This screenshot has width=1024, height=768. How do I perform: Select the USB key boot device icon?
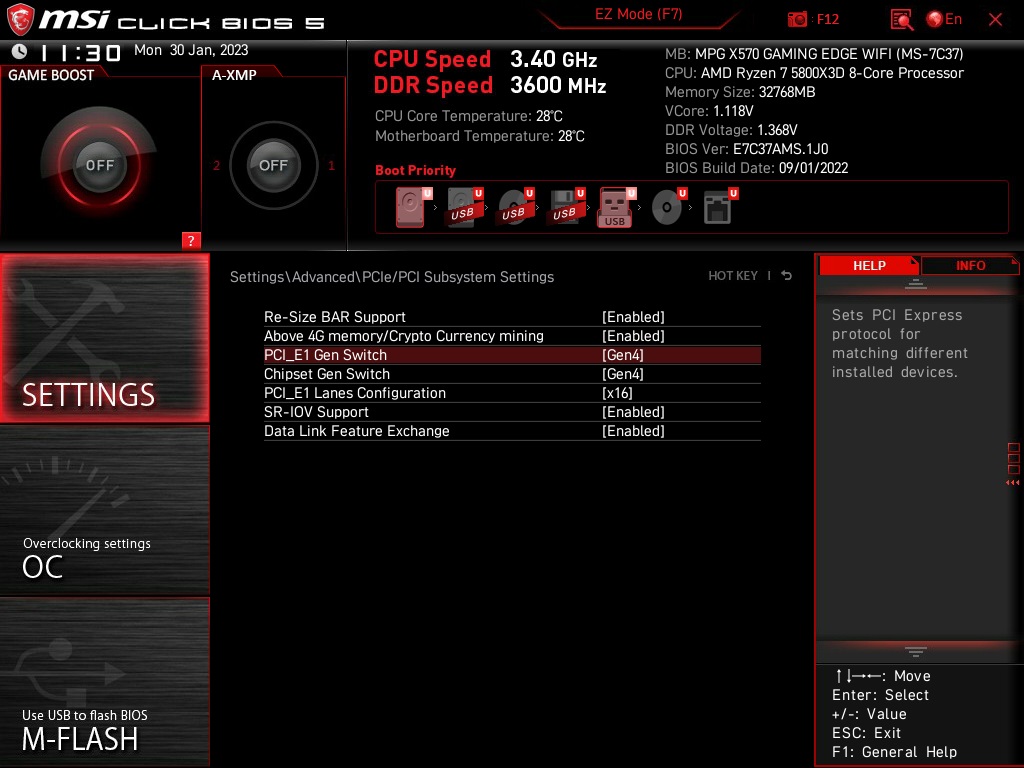[616, 208]
